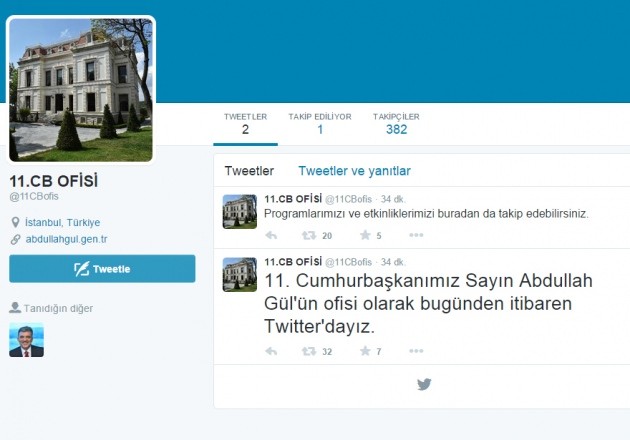Screen dimensions: 630x440
Task: Retweet the tweet with 32 retweets
Action: point(309,351)
